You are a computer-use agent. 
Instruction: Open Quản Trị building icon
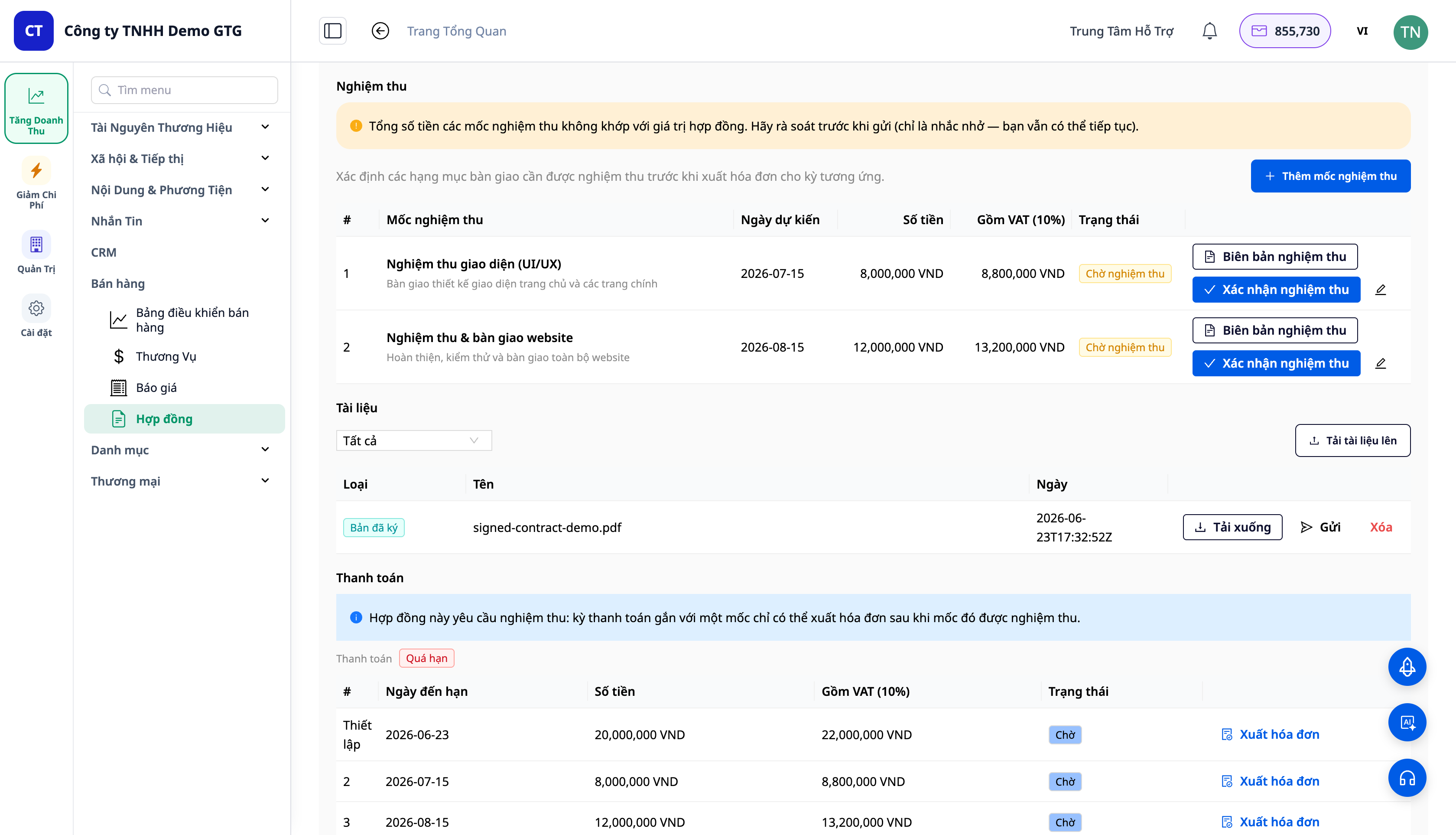tap(36, 245)
